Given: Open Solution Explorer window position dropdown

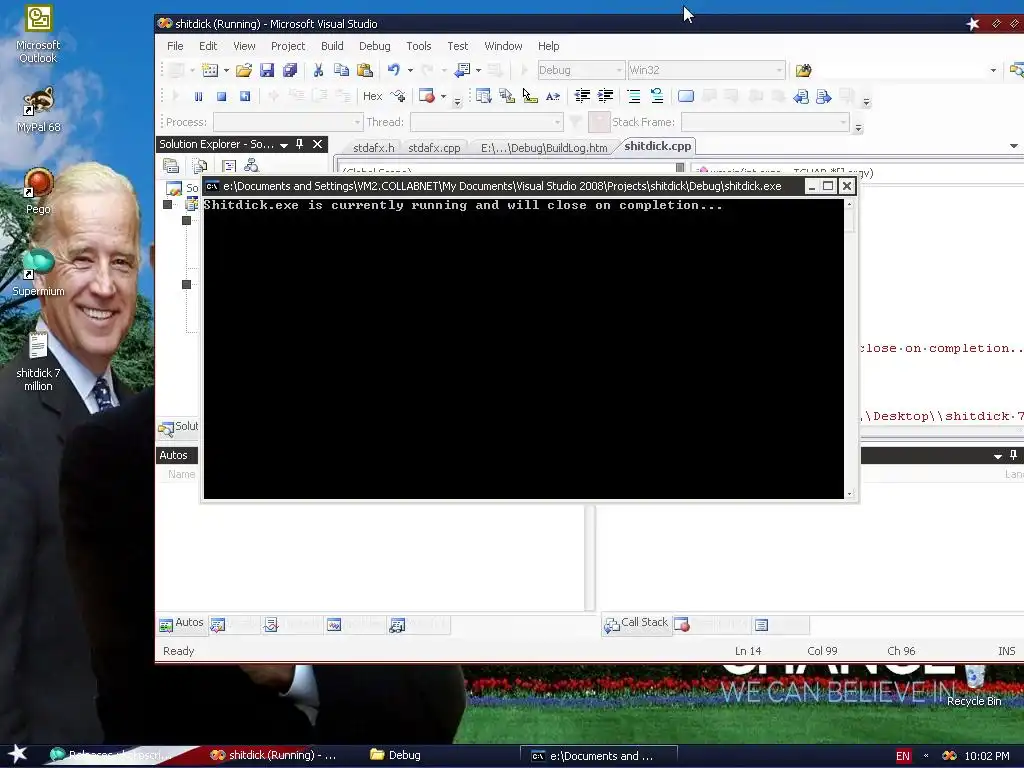Looking at the screenshot, I should click(x=284, y=145).
